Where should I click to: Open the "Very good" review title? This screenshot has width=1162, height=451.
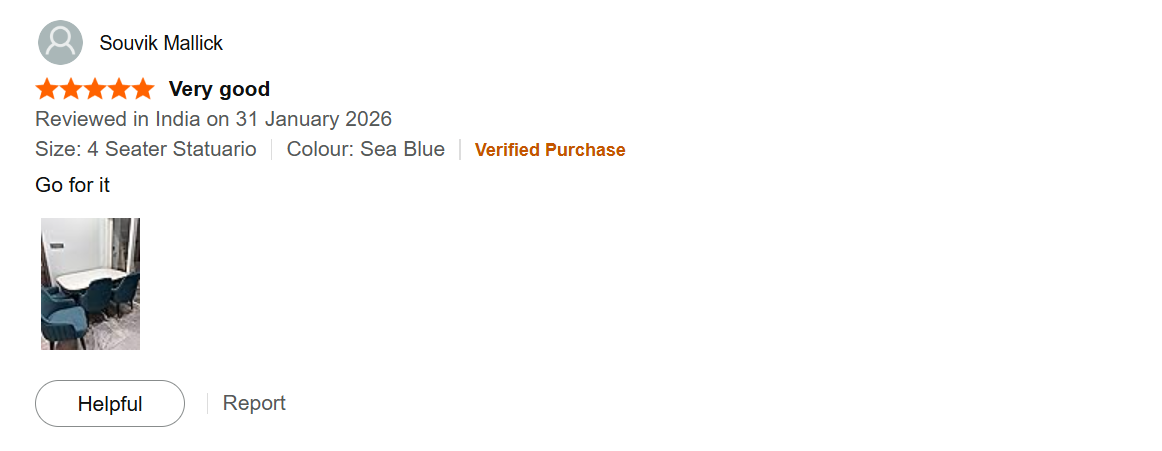click(x=219, y=89)
